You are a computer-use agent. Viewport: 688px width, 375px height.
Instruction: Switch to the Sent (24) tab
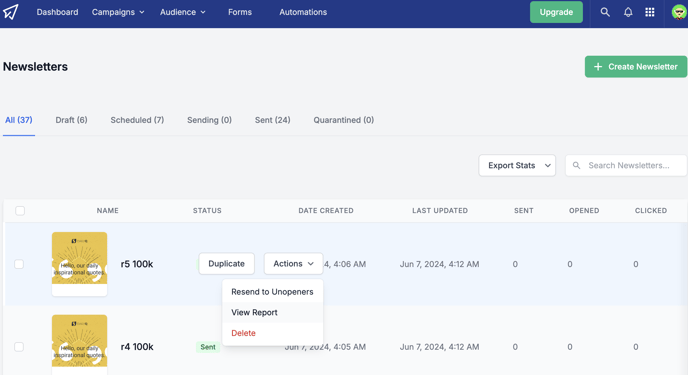point(272,120)
